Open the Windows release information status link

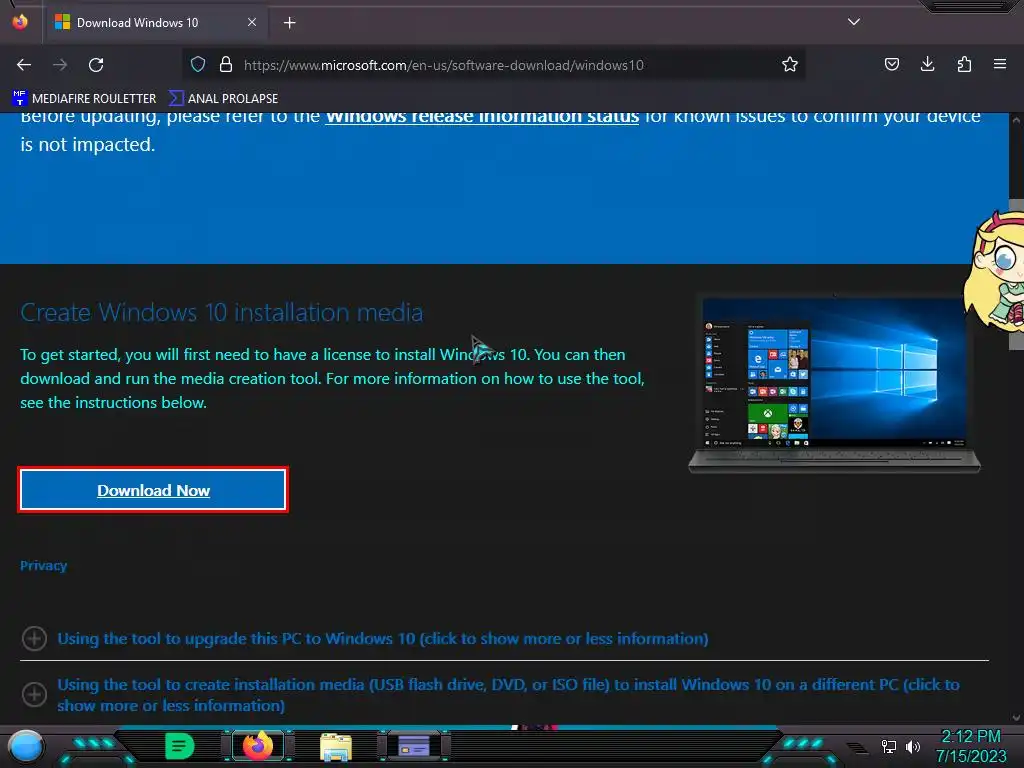point(482,117)
